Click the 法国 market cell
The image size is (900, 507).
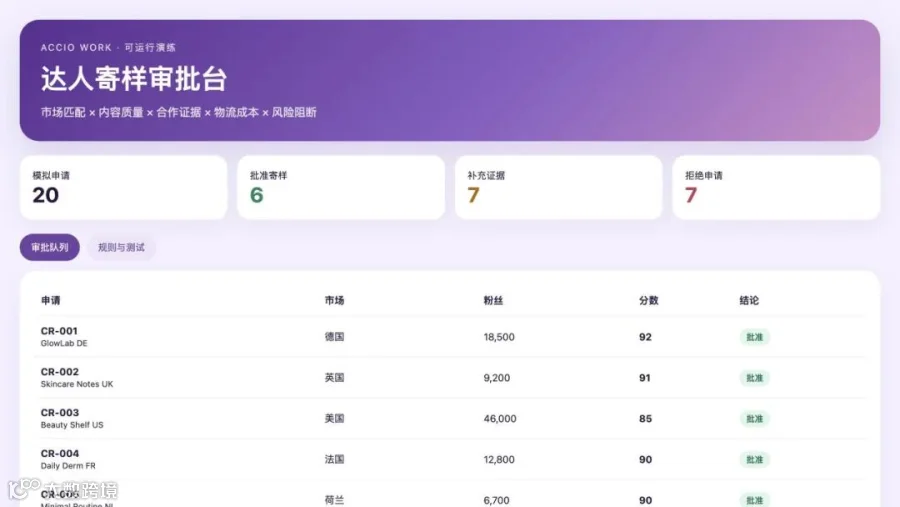[x=334, y=459]
